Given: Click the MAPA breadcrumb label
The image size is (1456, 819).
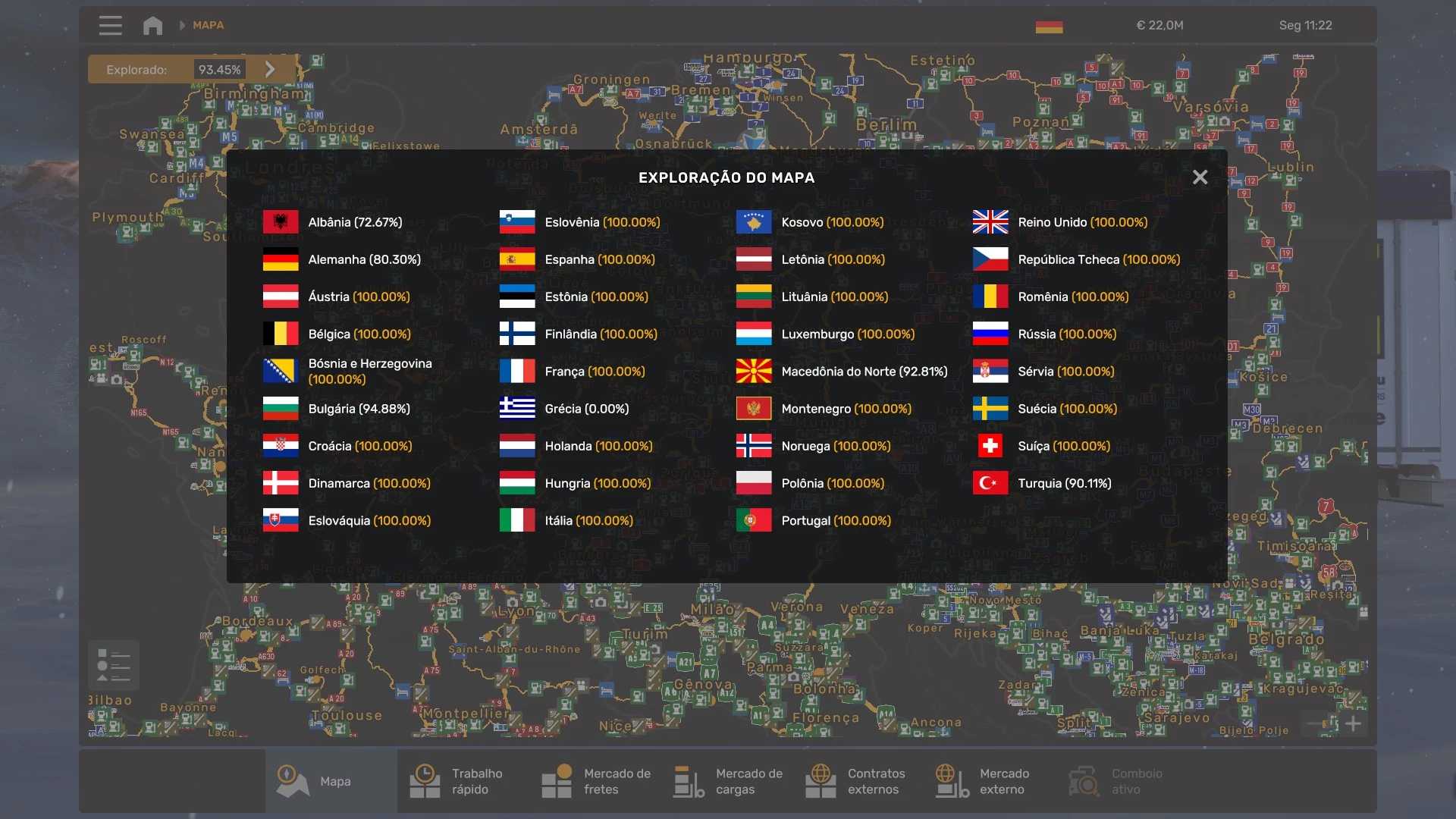Looking at the screenshot, I should [208, 25].
